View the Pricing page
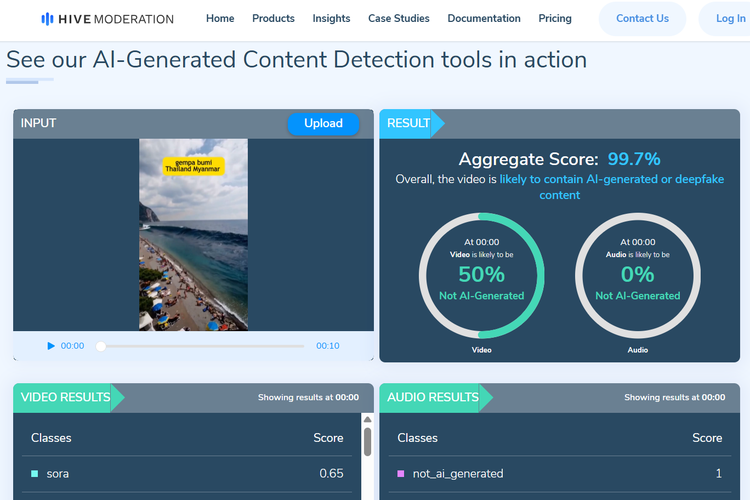Screen dimensions: 750x500 [555, 18]
